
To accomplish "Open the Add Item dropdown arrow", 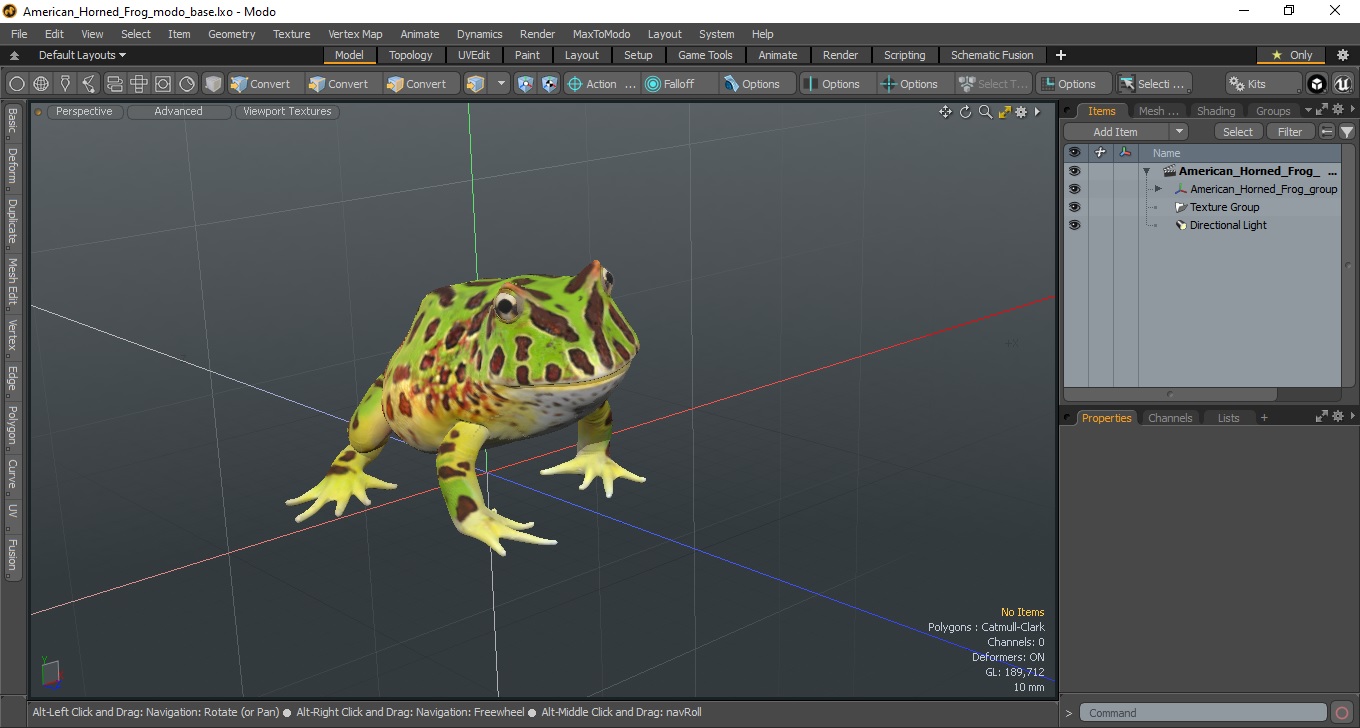I will [1179, 132].
